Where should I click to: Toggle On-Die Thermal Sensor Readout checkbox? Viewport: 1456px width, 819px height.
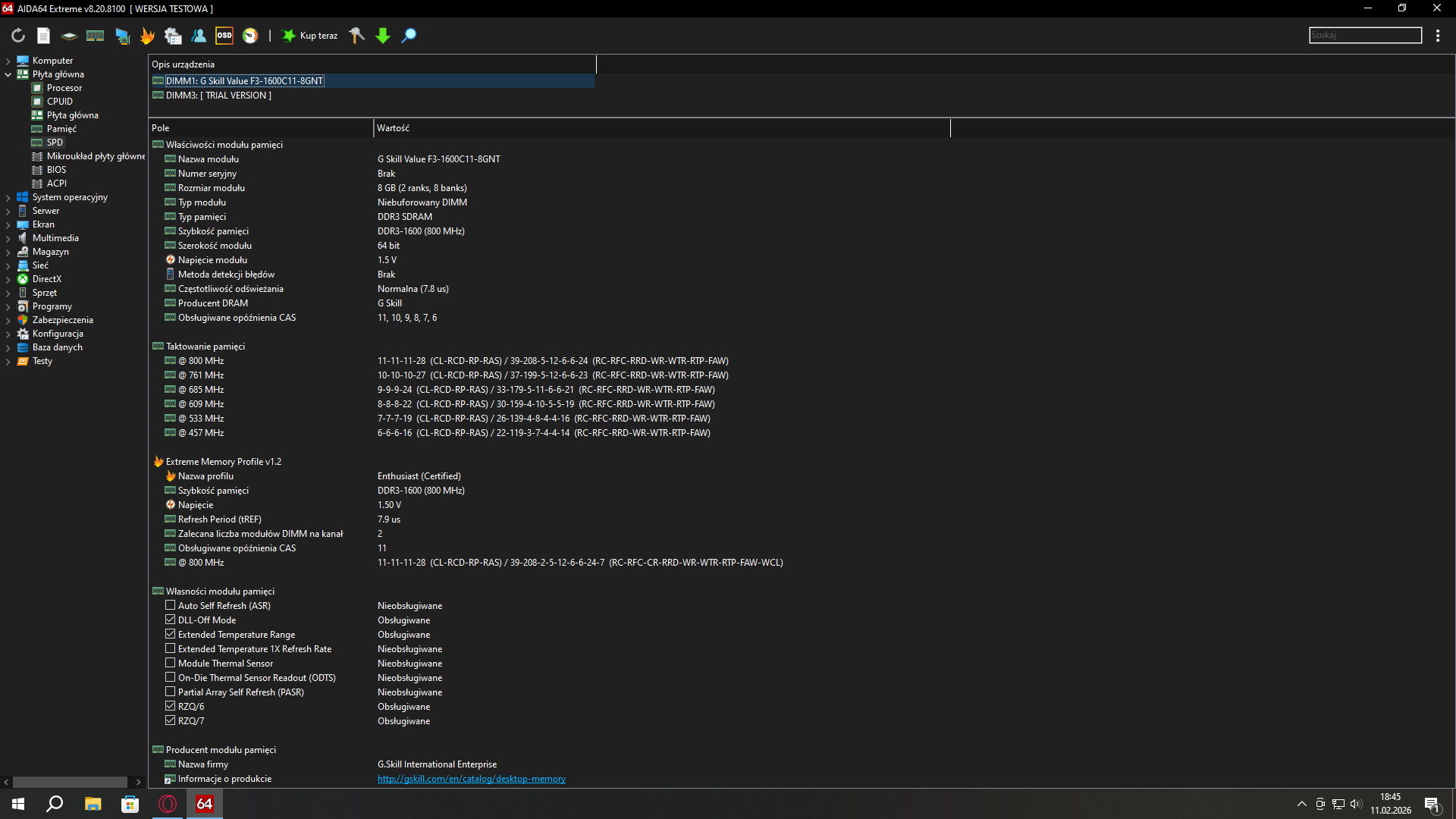[x=170, y=677]
